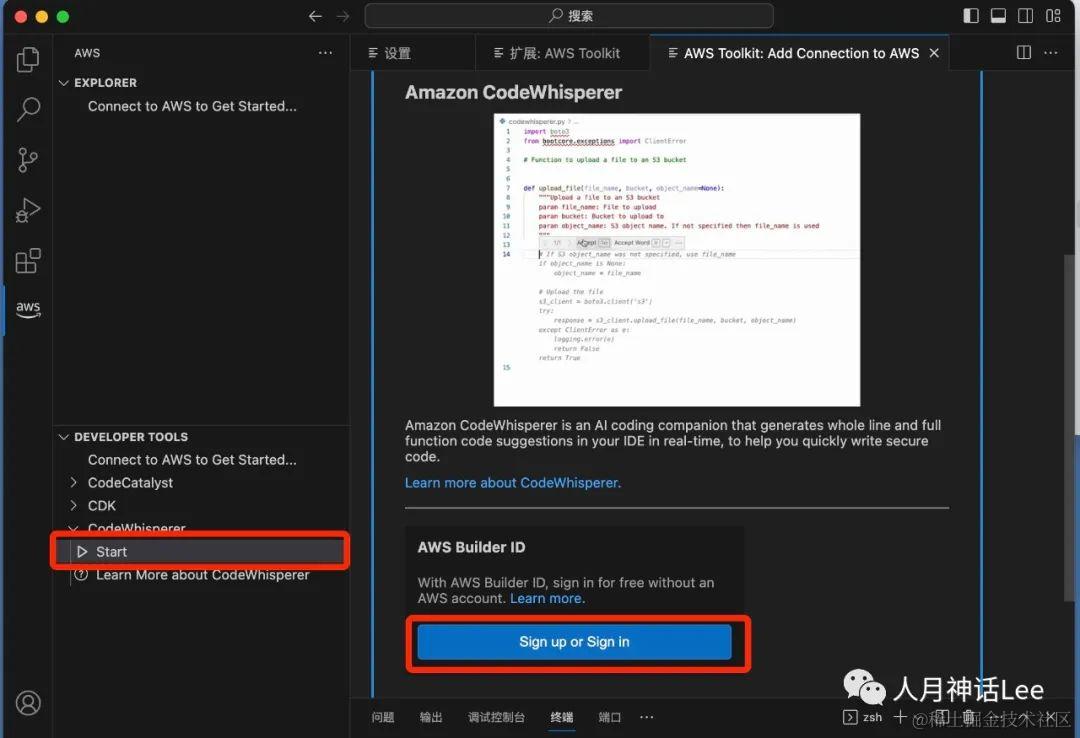Go back with the left arrow
This screenshot has width=1080, height=738.
pos(315,16)
